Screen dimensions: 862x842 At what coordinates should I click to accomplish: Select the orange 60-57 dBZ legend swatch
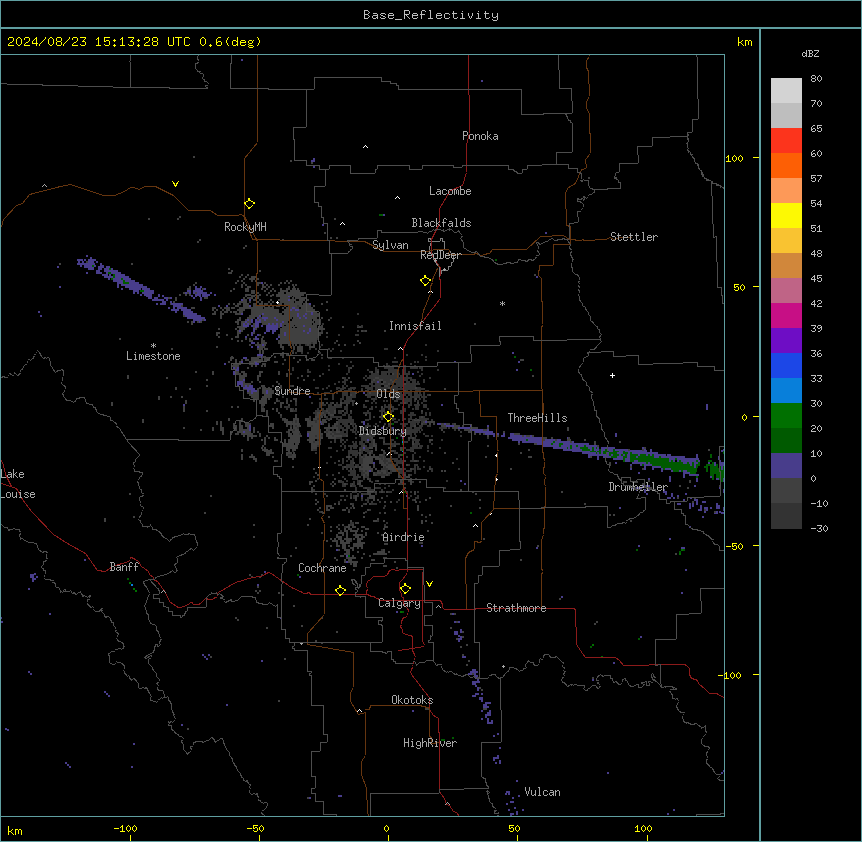click(x=786, y=165)
